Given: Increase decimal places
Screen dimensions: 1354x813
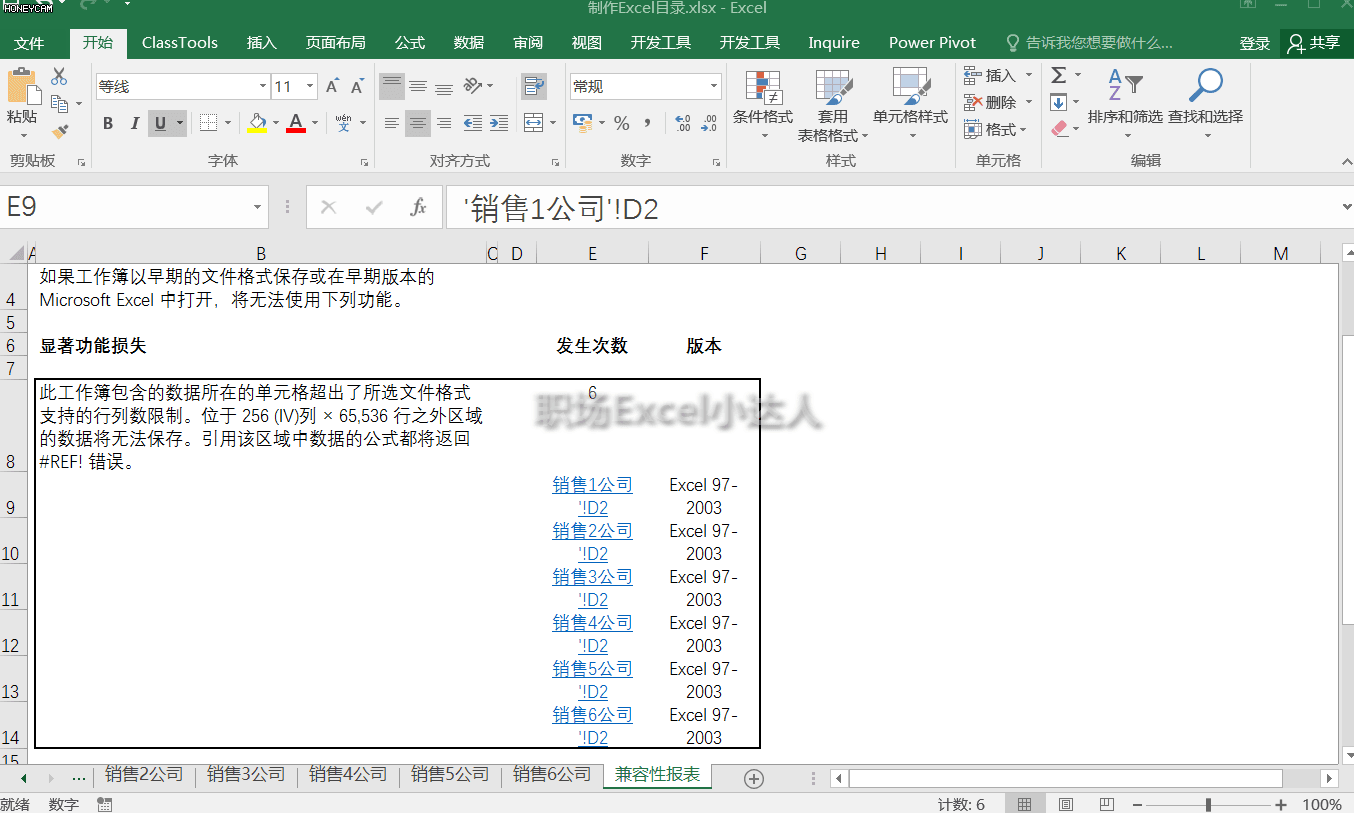Looking at the screenshot, I should click(683, 123).
